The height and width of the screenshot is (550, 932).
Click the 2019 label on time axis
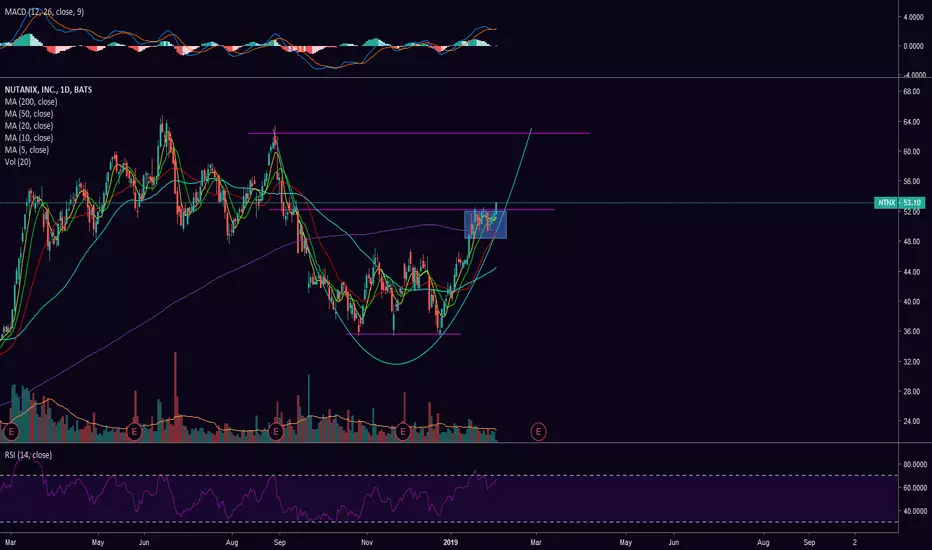click(452, 542)
